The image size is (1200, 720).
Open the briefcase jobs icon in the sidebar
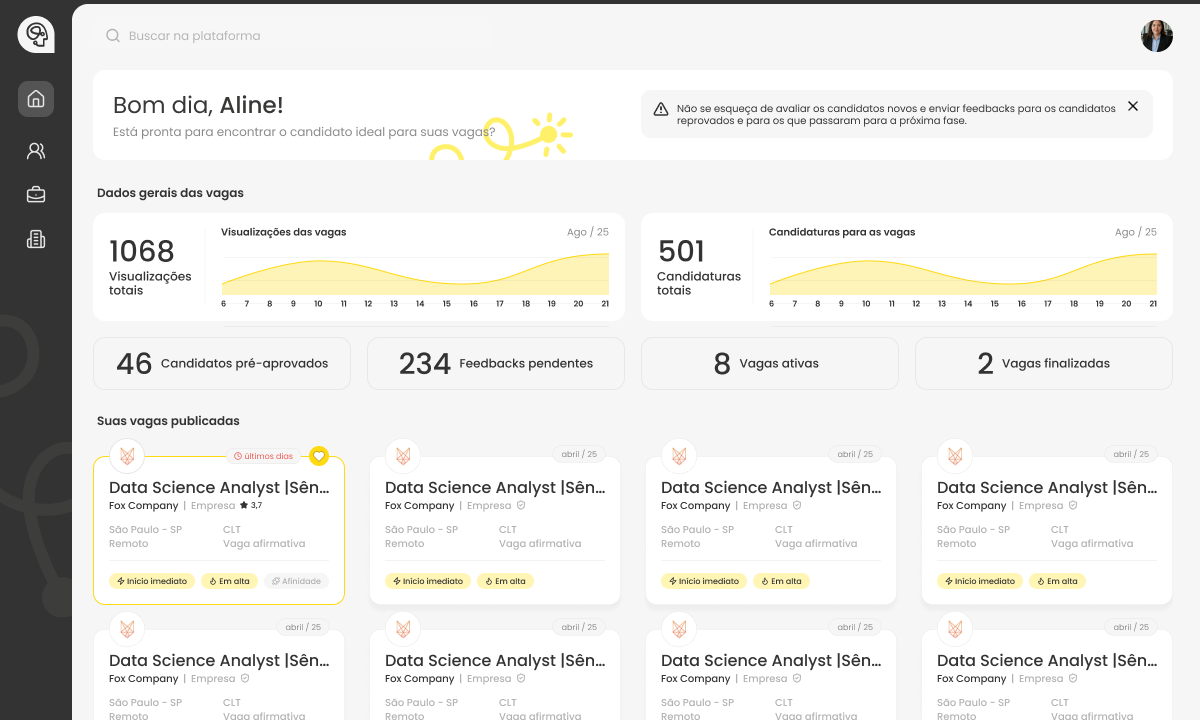(36, 195)
